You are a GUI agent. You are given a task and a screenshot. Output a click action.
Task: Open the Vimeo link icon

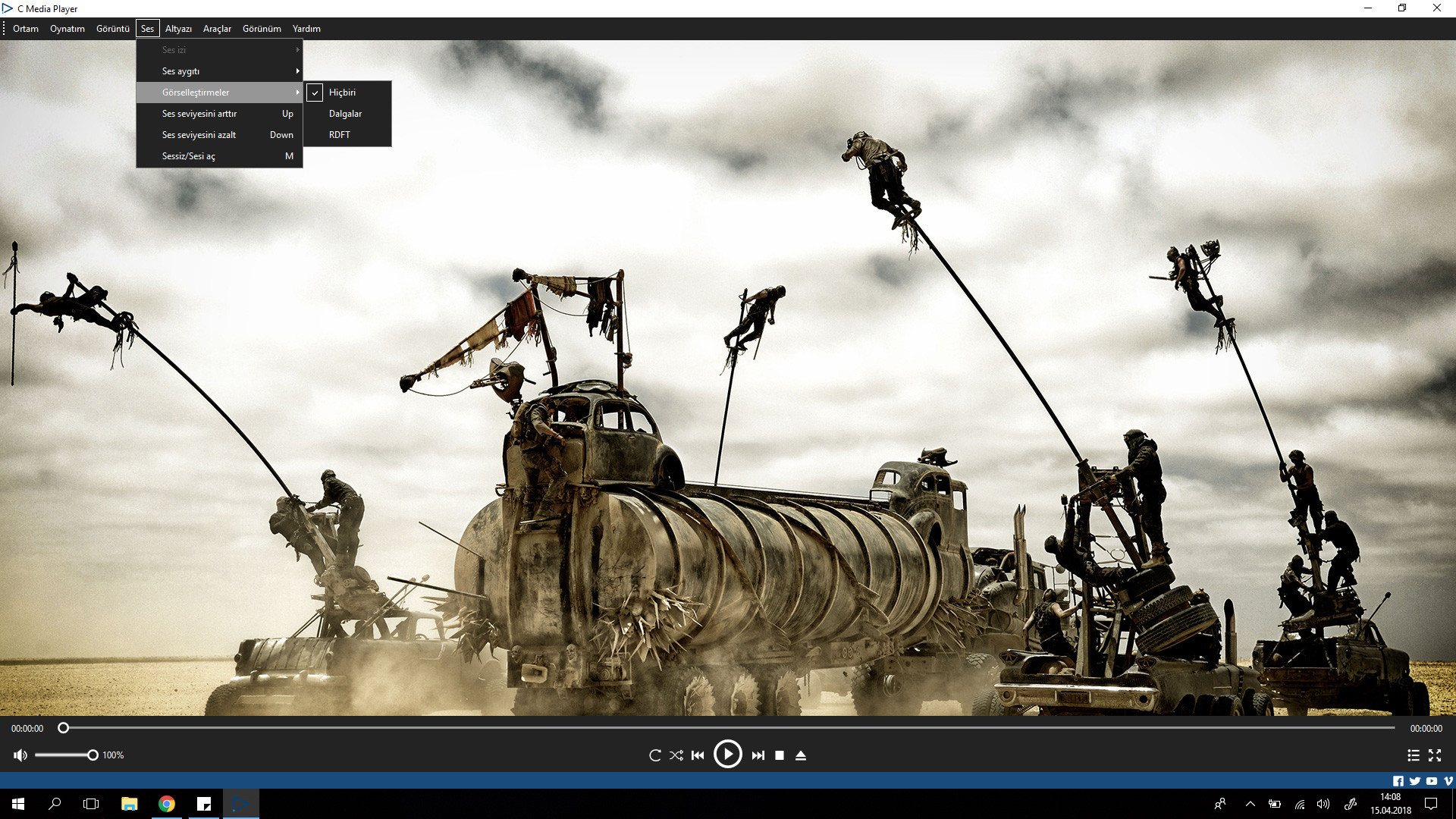tap(1448, 781)
